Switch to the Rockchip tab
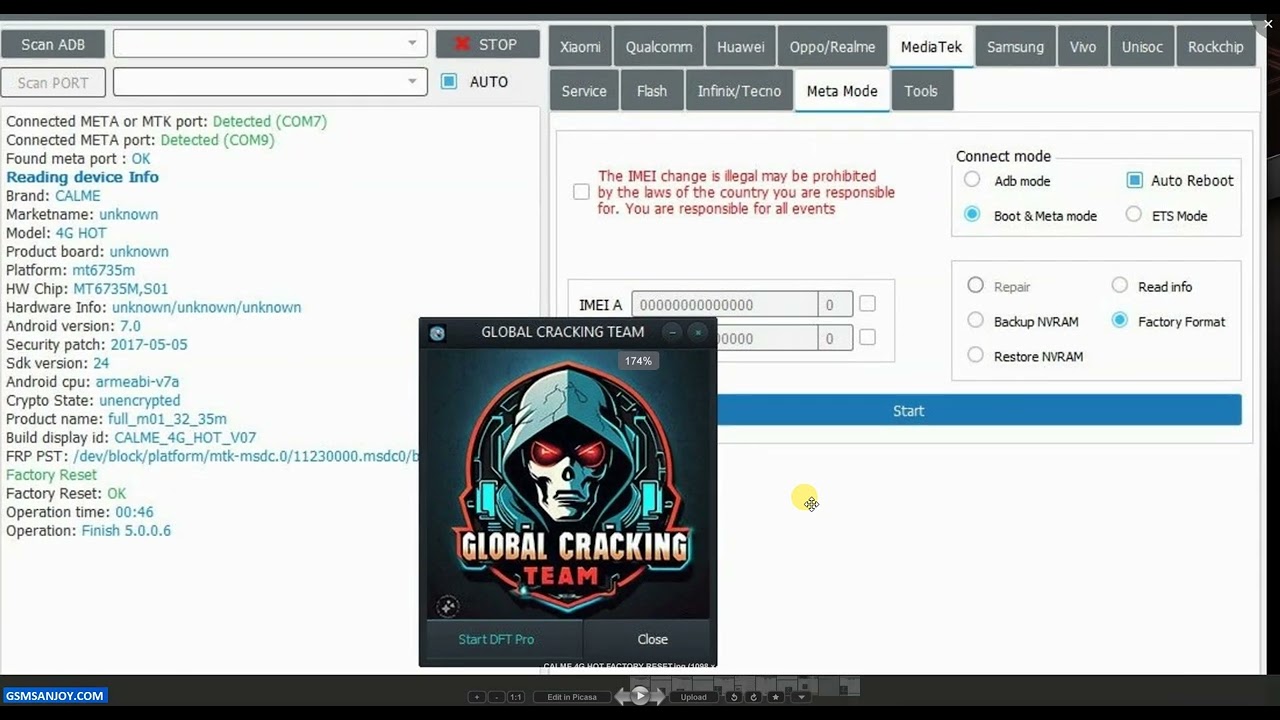This screenshot has height=720, width=1280. (x=1215, y=47)
